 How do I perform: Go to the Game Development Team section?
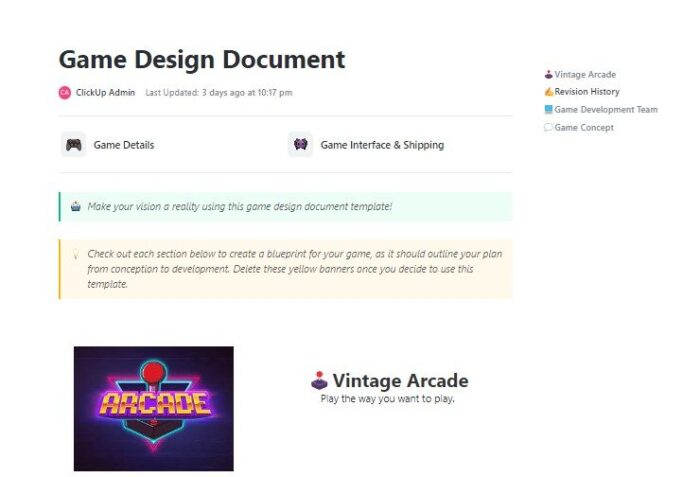pos(606,109)
